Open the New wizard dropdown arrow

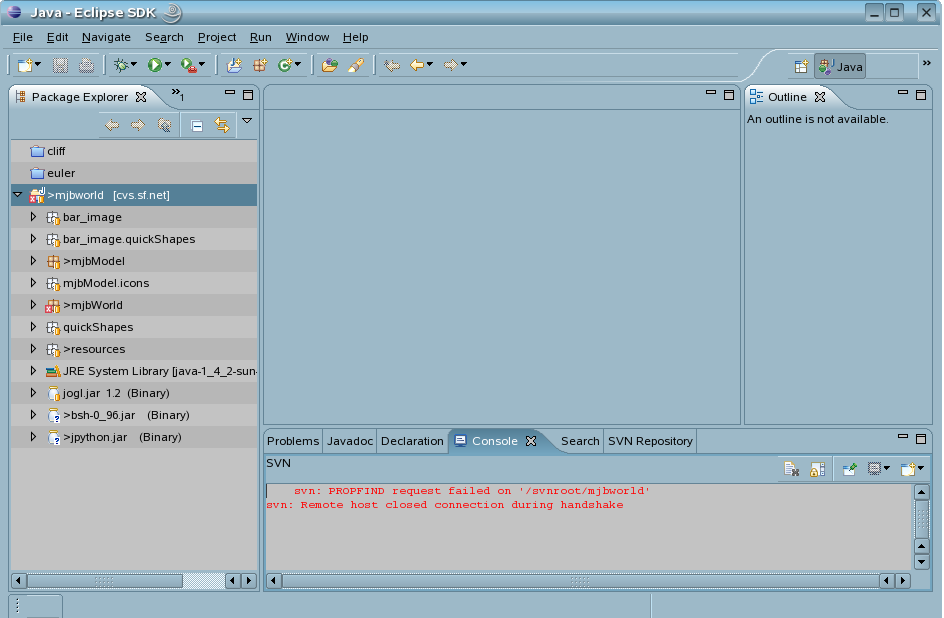pyautogui.click(x=38, y=64)
